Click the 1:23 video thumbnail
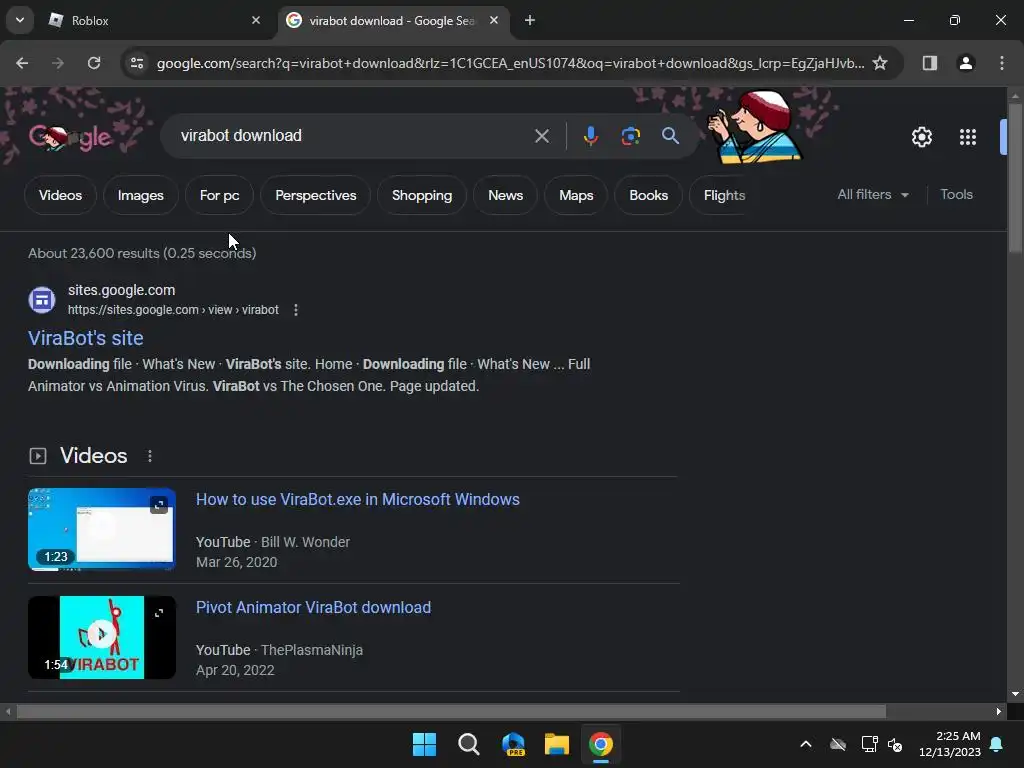This screenshot has width=1024, height=768. tap(102, 529)
